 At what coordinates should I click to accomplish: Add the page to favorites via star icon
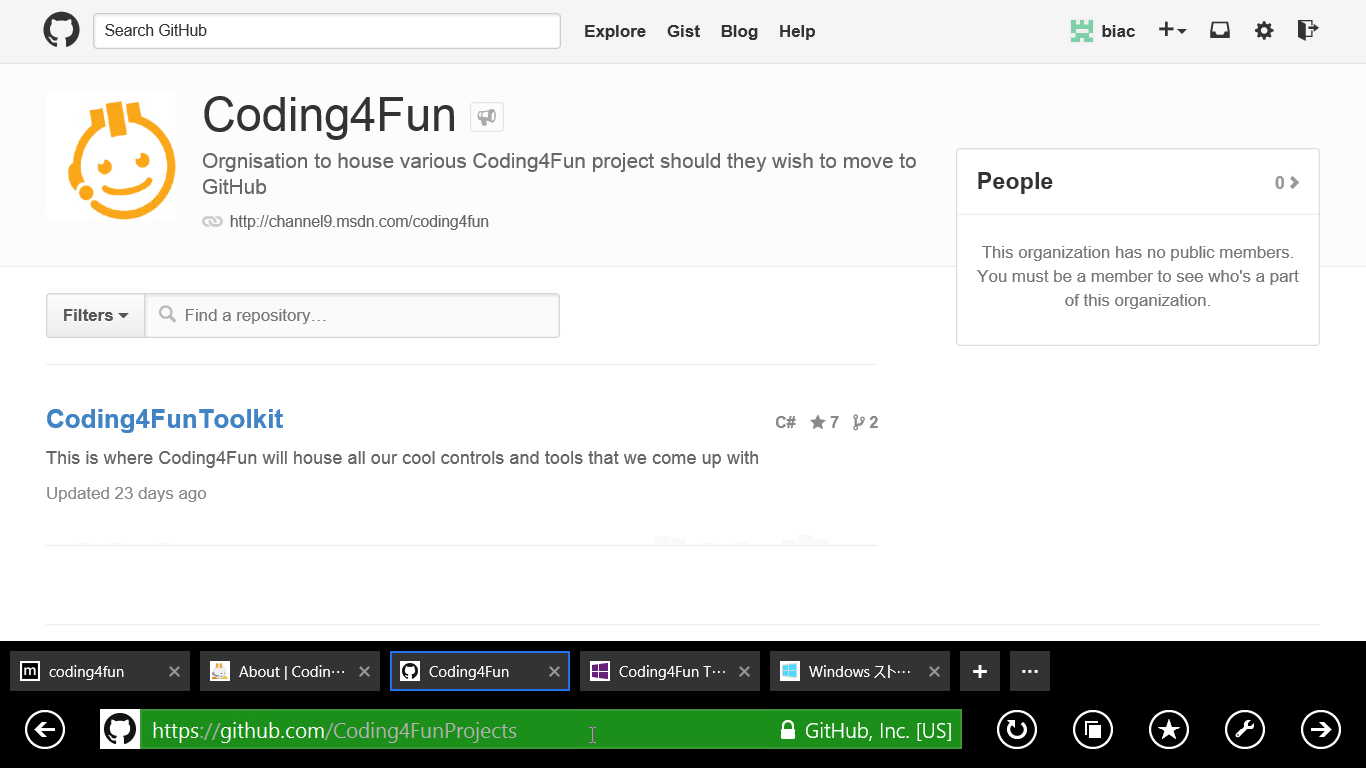[1169, 729]
